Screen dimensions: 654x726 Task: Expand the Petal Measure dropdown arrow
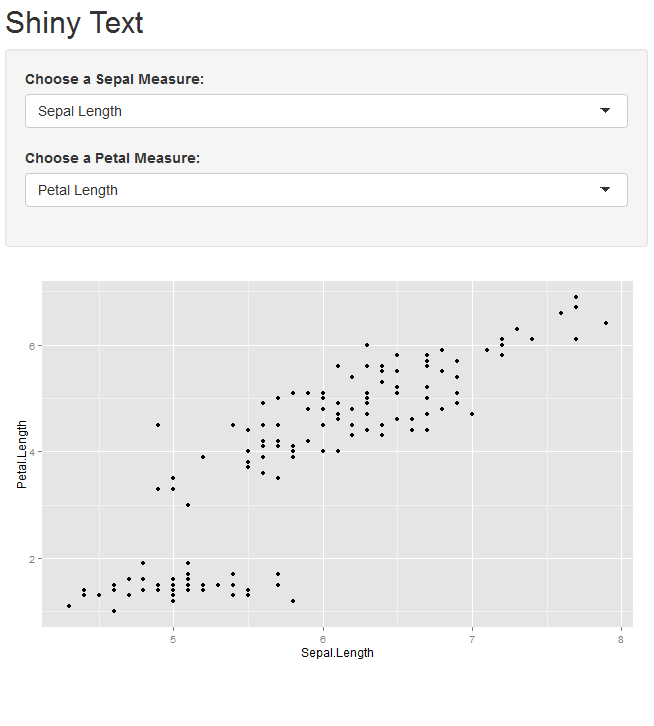tap(605, 190)
